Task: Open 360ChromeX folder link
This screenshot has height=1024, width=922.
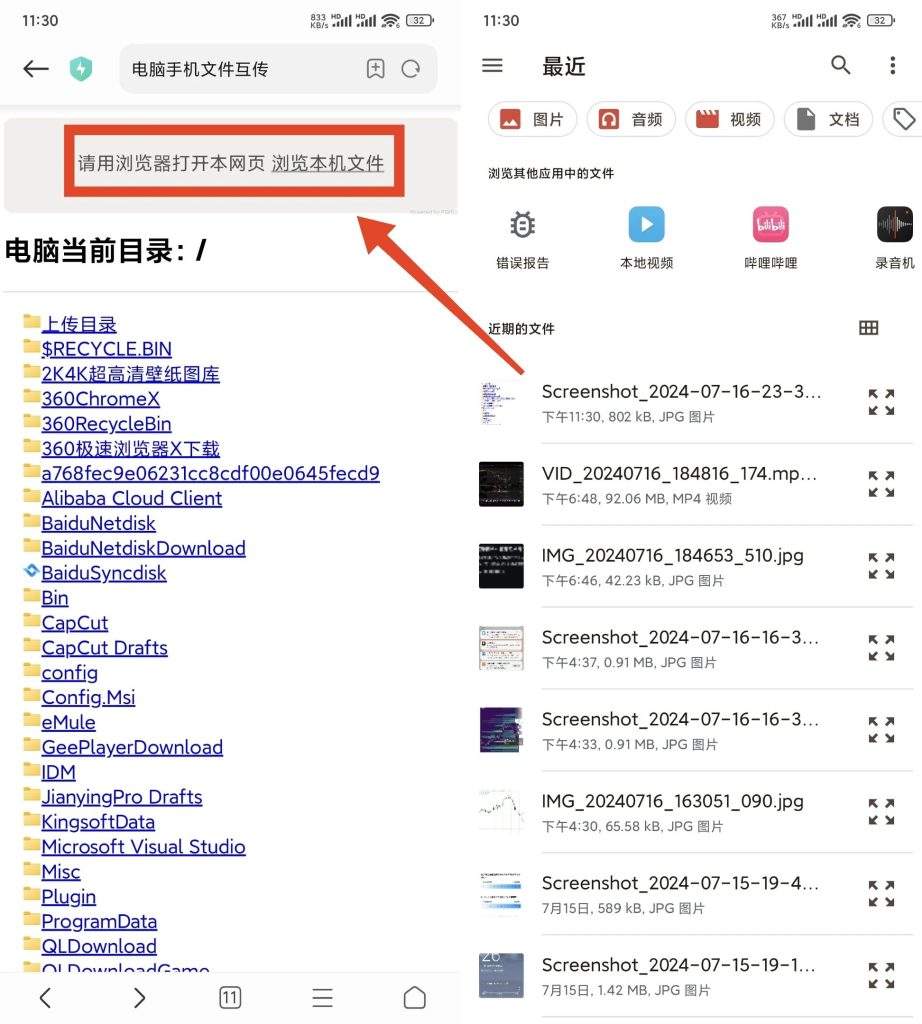Action: coord(101,398)
